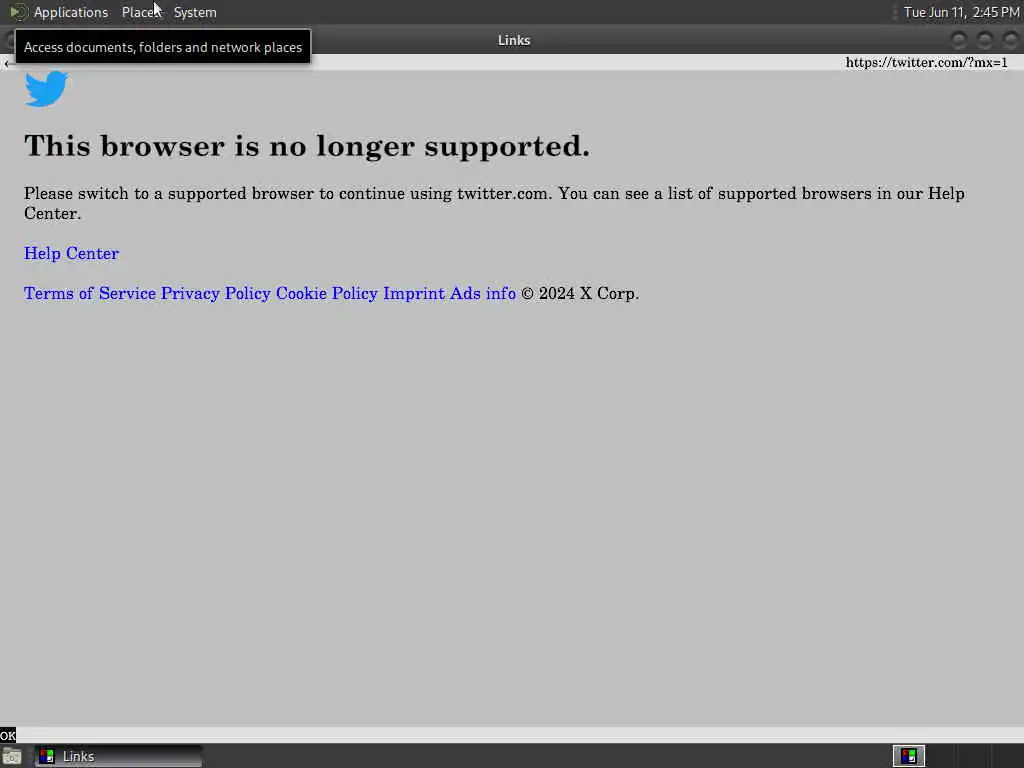This screenshot has height=768, width=1024.
Task: Click the Links app icon in the taskbar button
Action: tap(46, 756)
